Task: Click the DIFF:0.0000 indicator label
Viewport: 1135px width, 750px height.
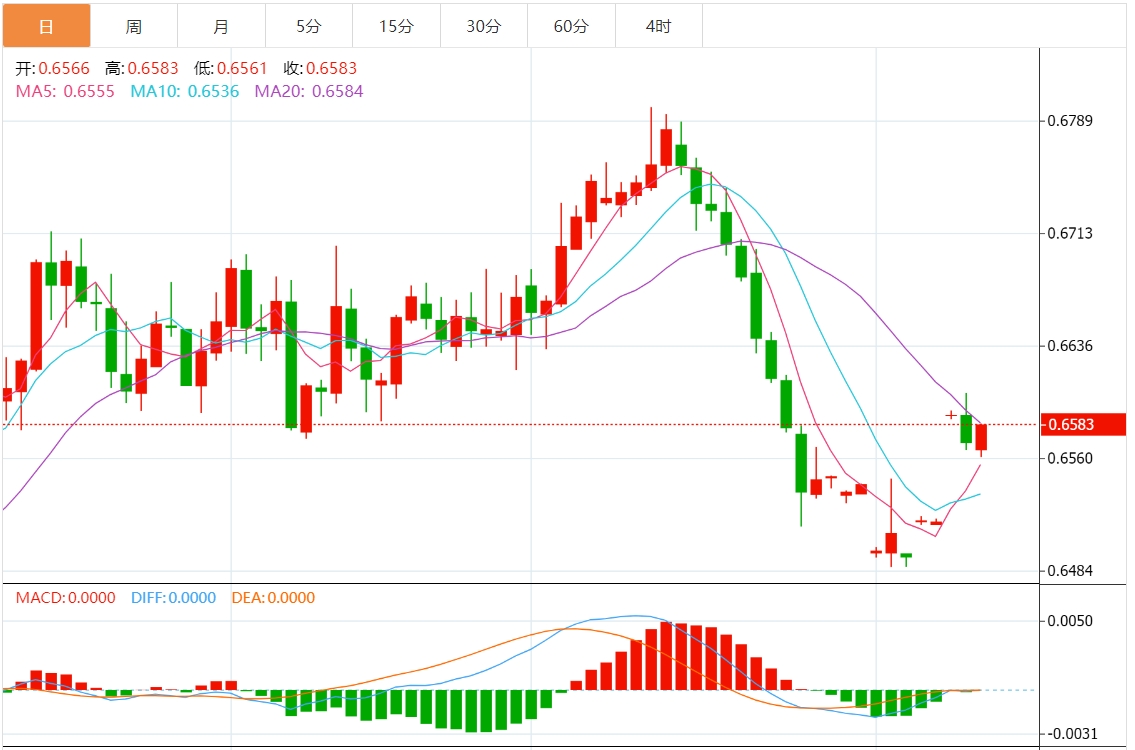Action: [174, 597]
